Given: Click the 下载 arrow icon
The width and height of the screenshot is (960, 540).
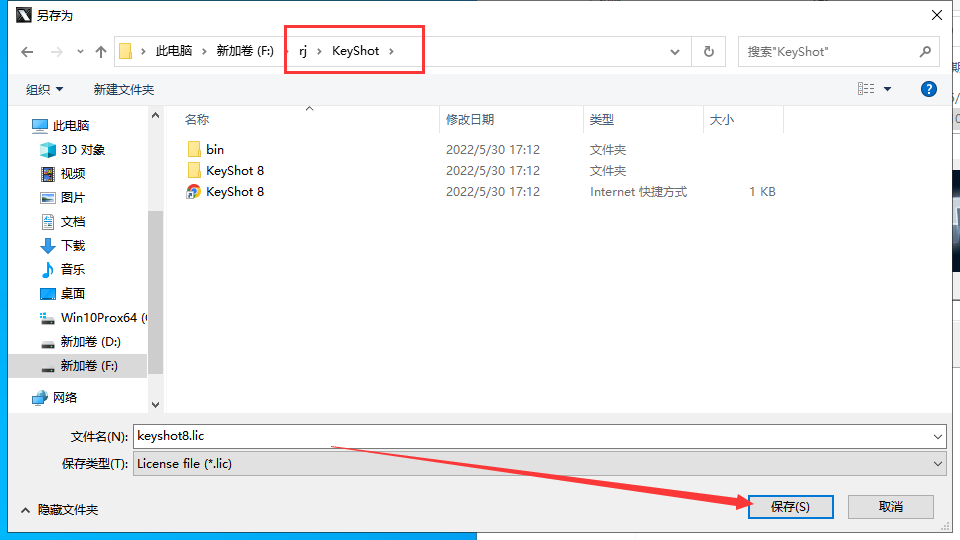Looking at the screenshot, I should (48, 246).
